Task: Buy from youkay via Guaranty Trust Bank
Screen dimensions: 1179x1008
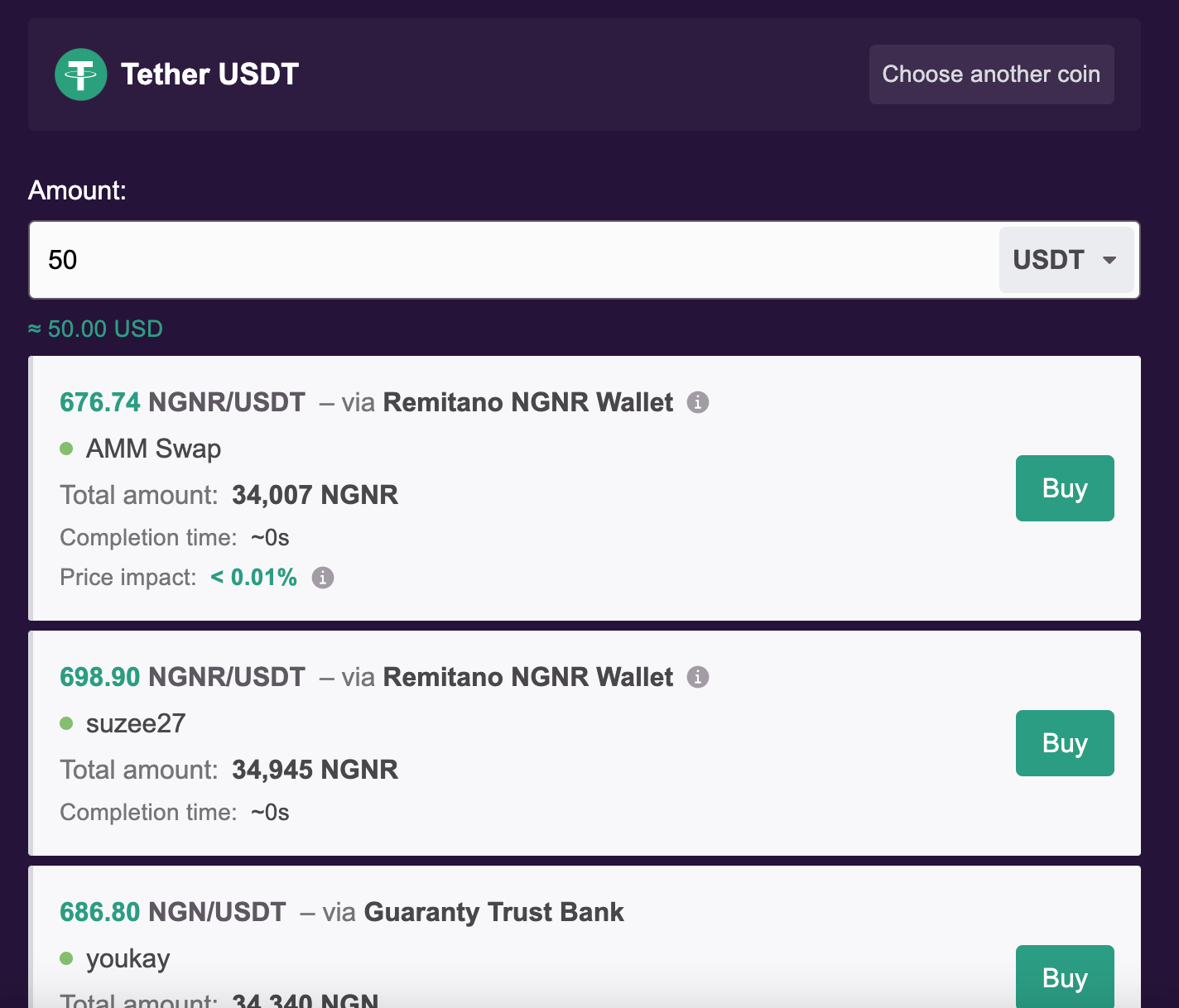Action: pos(1065,977)
